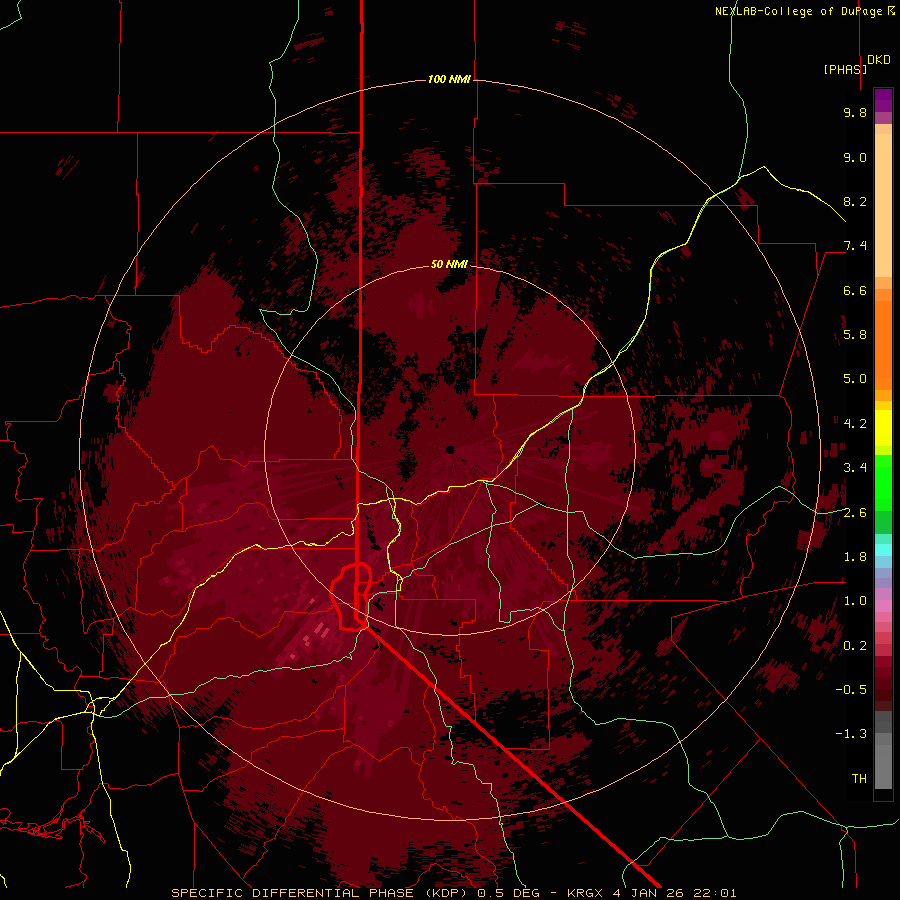The image size is (900, 900).
Task: Click the TH threshold label
Action: tap(859, 779)
